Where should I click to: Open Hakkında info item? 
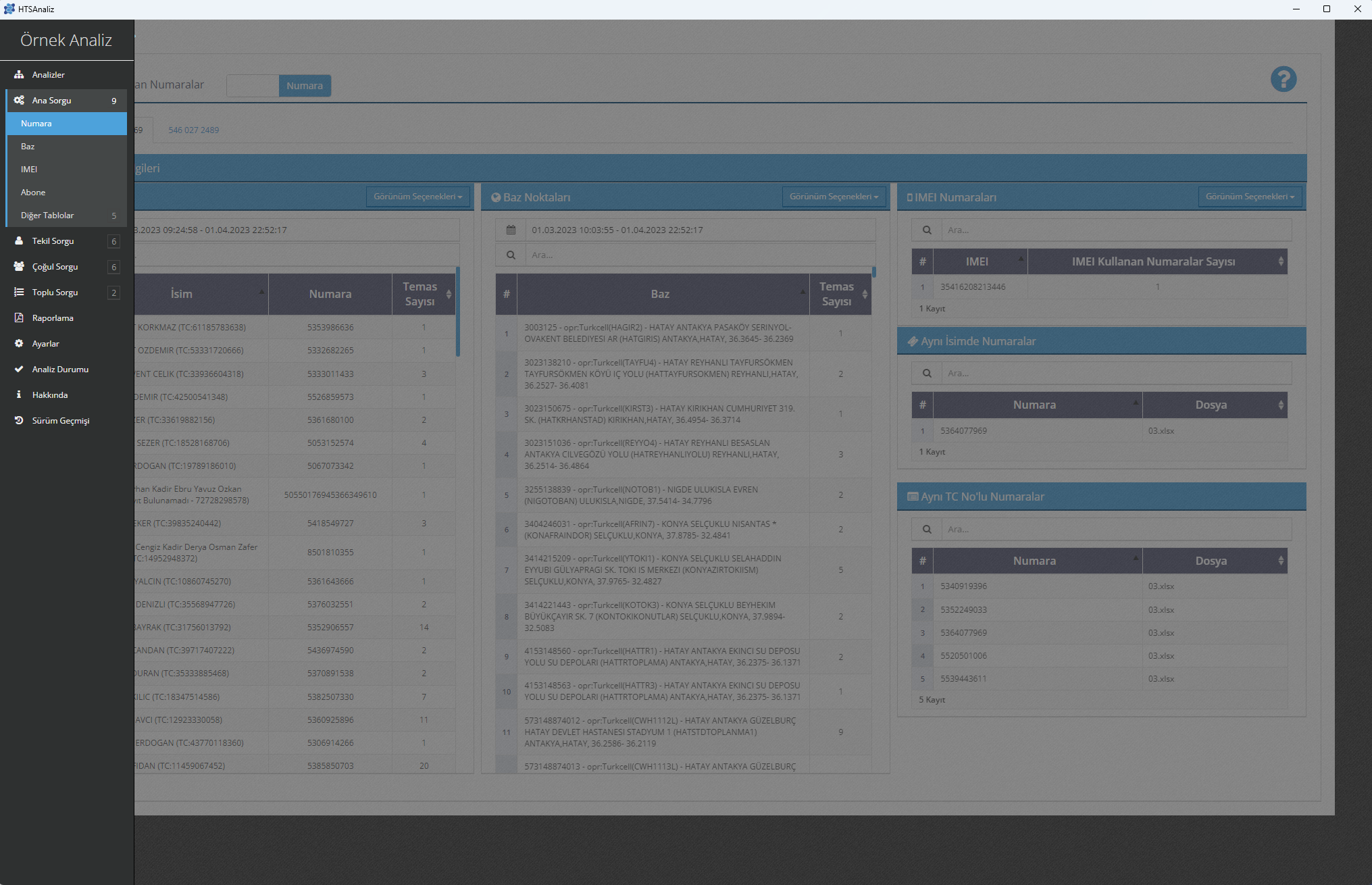point(66,395)
